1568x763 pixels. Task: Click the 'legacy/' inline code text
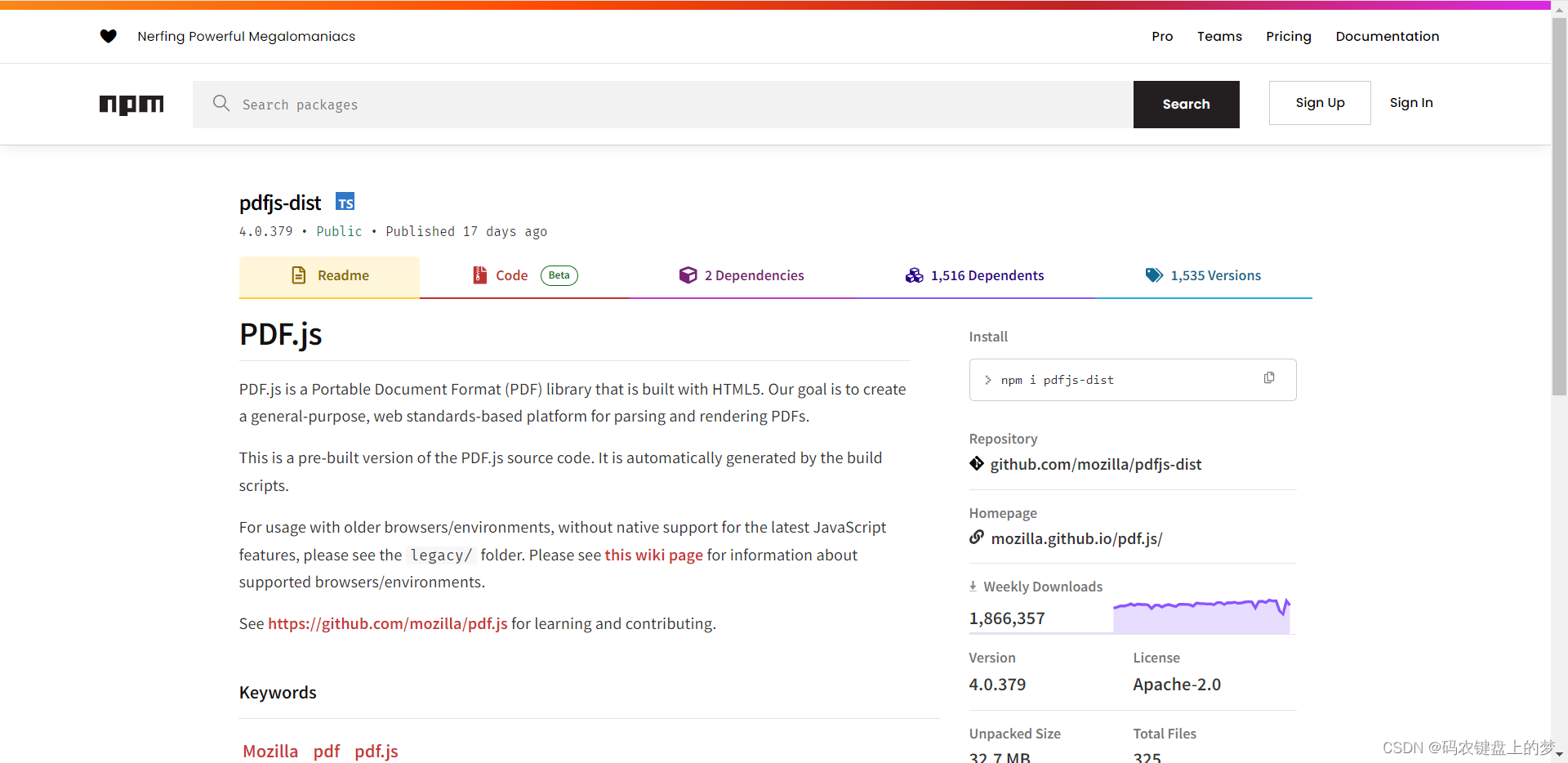tap(441, 556)
